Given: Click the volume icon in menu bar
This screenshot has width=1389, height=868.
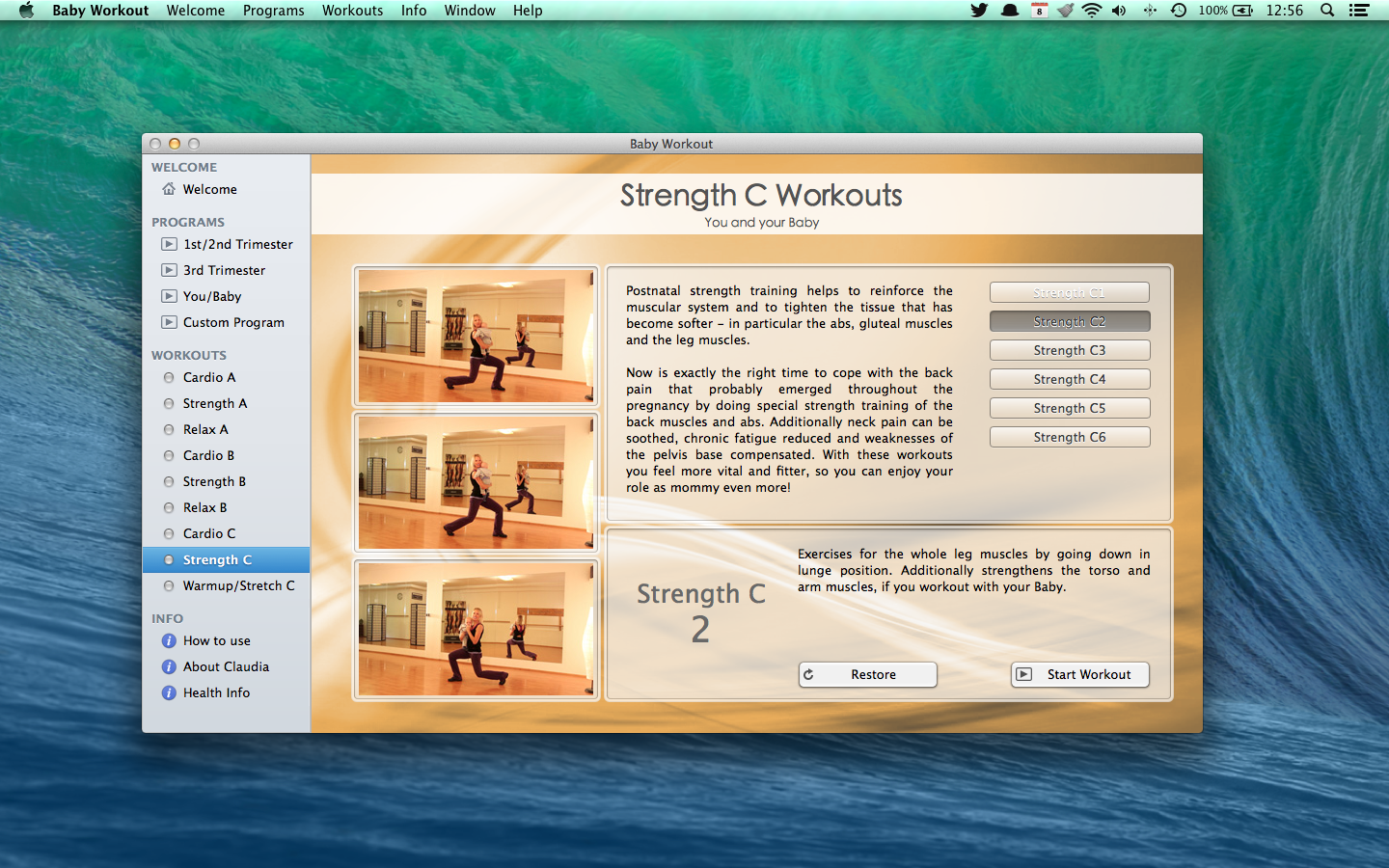Looking at the screenshot, I should [1119, 11].
